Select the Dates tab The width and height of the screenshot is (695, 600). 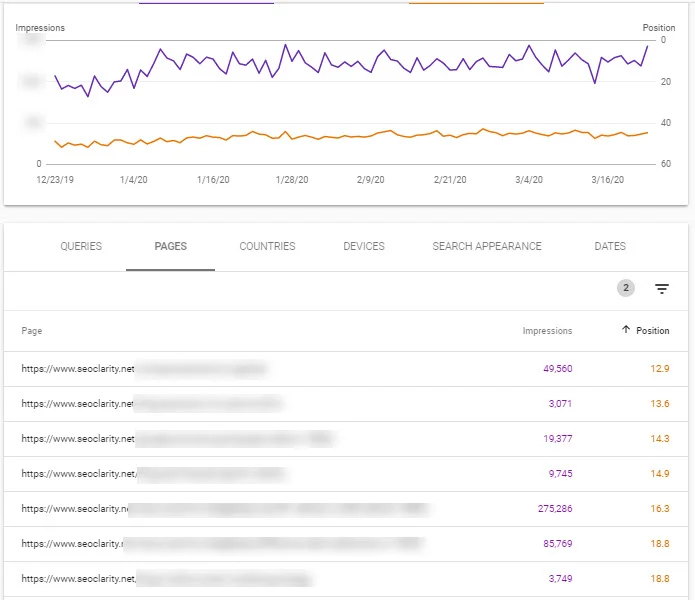pos(610,246)
